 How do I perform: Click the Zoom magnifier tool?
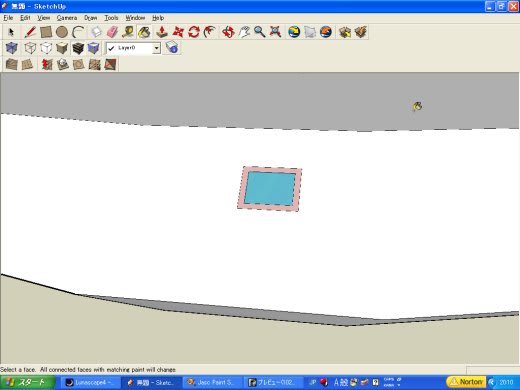click(x=260, y=32)
